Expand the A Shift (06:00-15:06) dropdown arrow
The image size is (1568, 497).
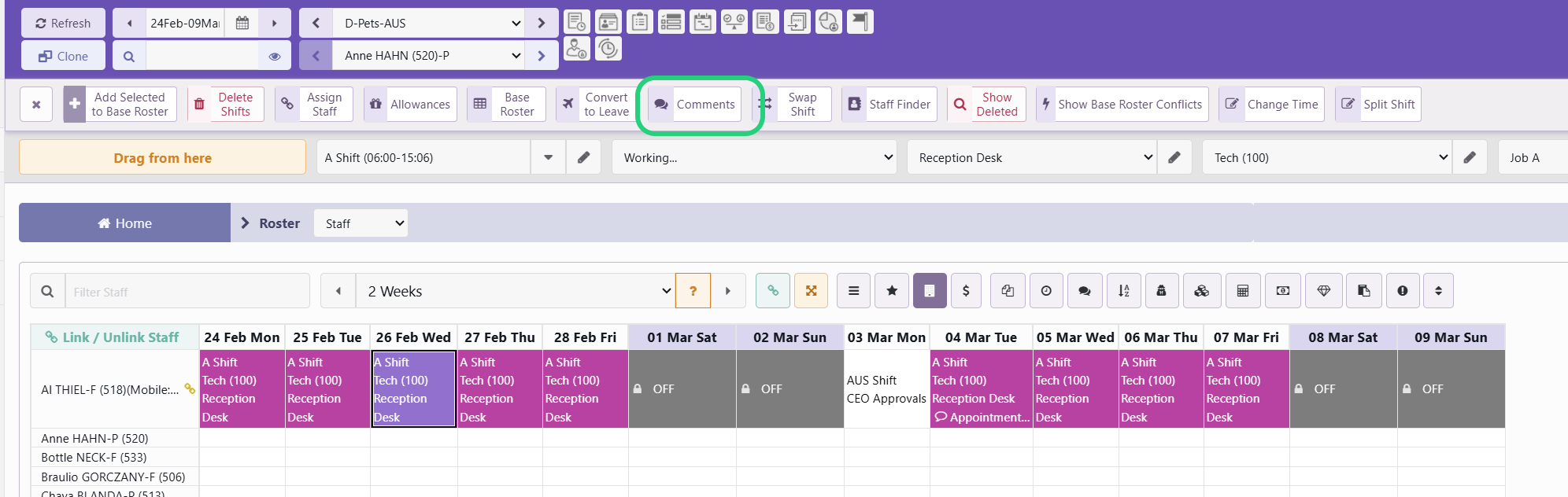tap(548, 157)
